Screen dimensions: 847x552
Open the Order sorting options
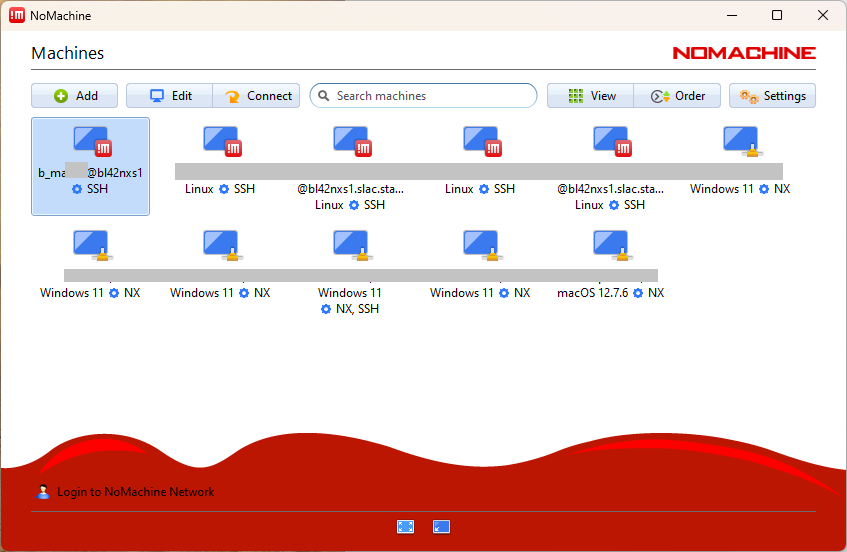point(677,96)
